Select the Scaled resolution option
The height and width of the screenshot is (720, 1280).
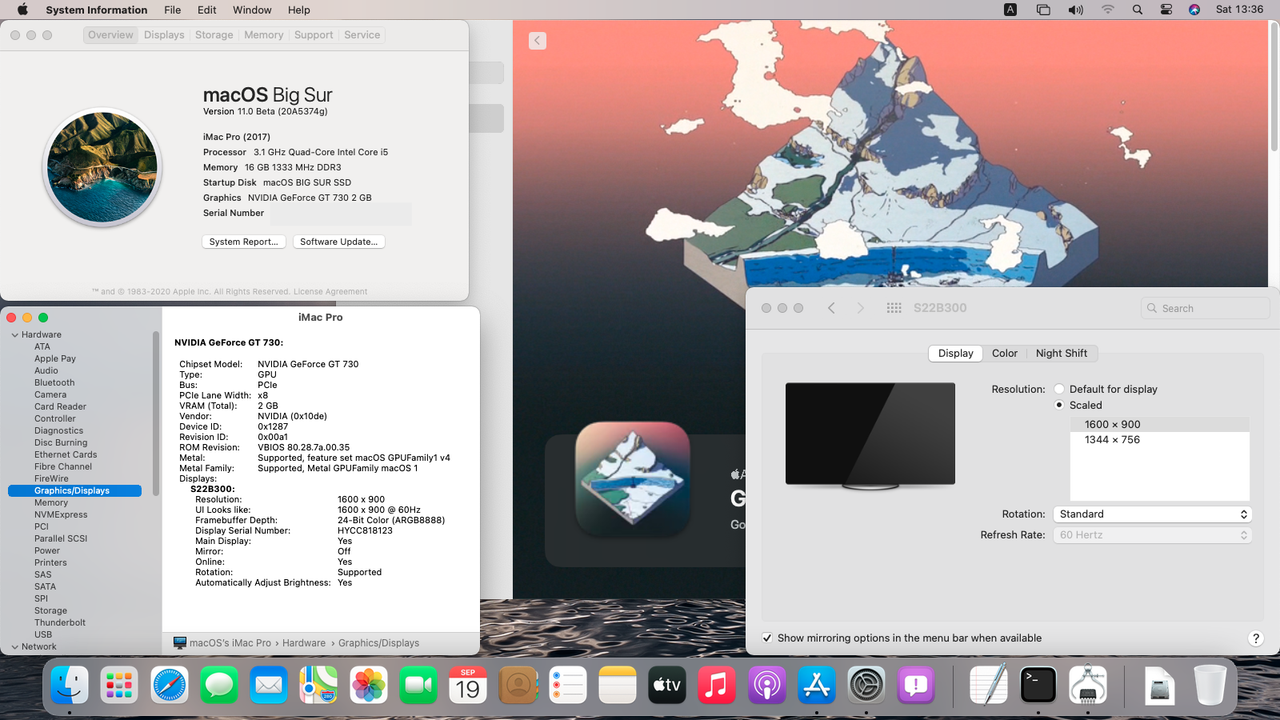pyautogui.click(x=1059, y=405)
